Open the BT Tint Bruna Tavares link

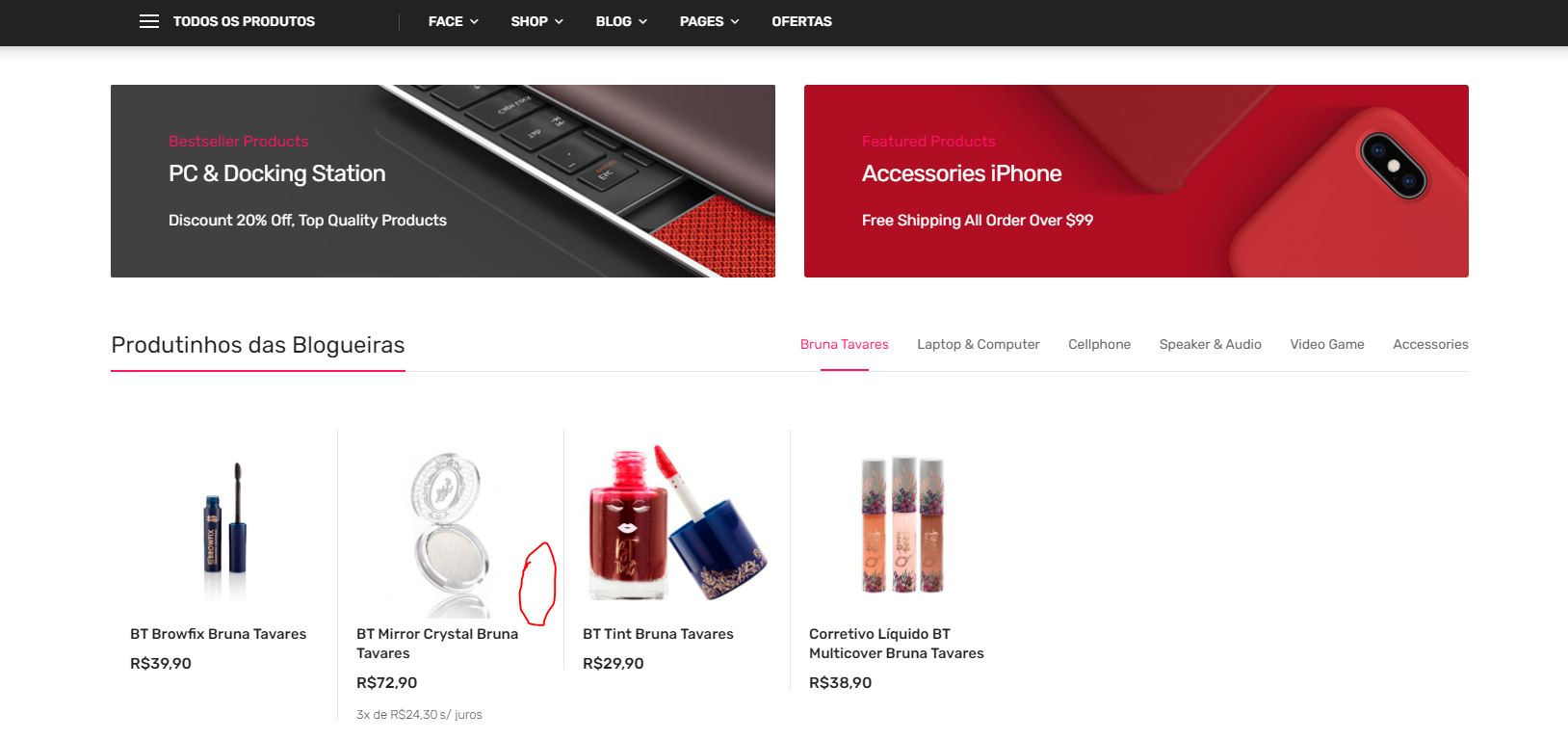(x=658, y=634)
